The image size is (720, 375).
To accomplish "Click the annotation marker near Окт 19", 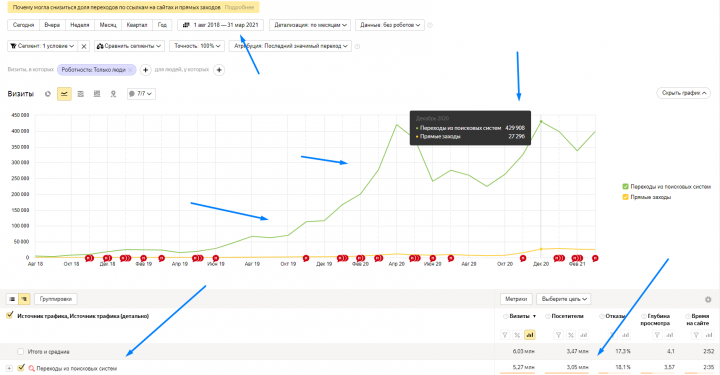I will point(306,258).
